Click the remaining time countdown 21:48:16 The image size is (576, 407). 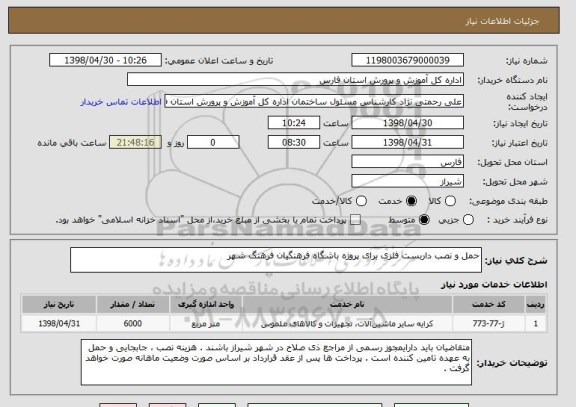[136, 142]
